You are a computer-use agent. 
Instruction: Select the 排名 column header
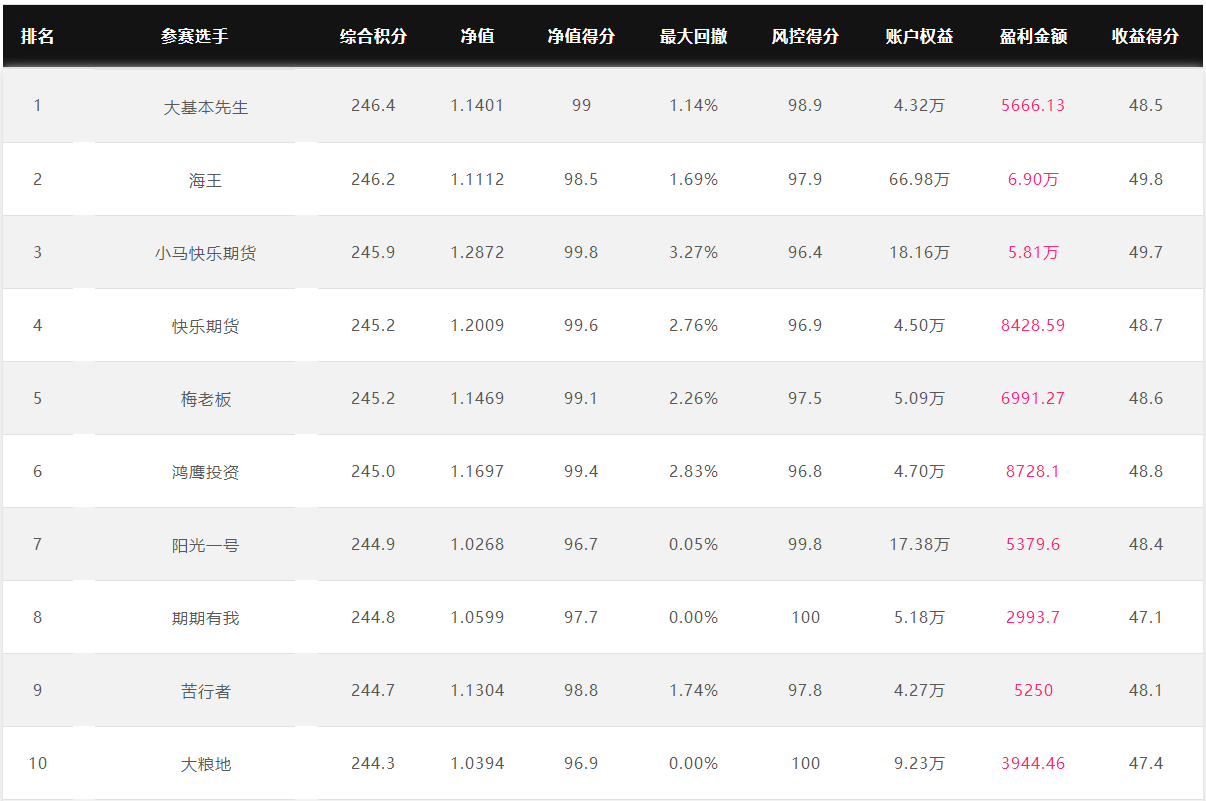click(37, 36)
